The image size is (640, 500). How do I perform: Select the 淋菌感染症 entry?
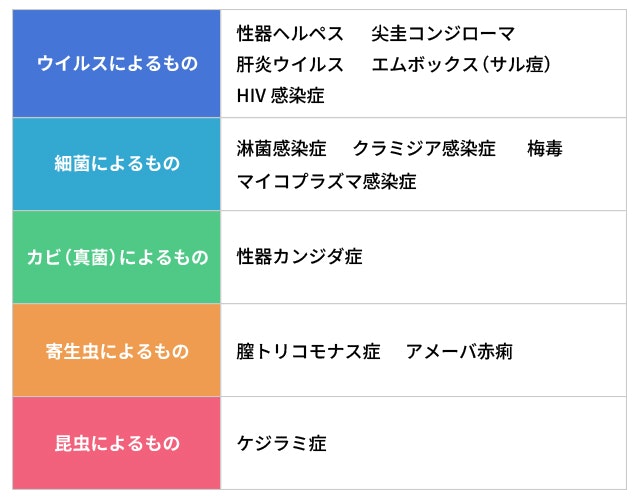tap(282, 149)
